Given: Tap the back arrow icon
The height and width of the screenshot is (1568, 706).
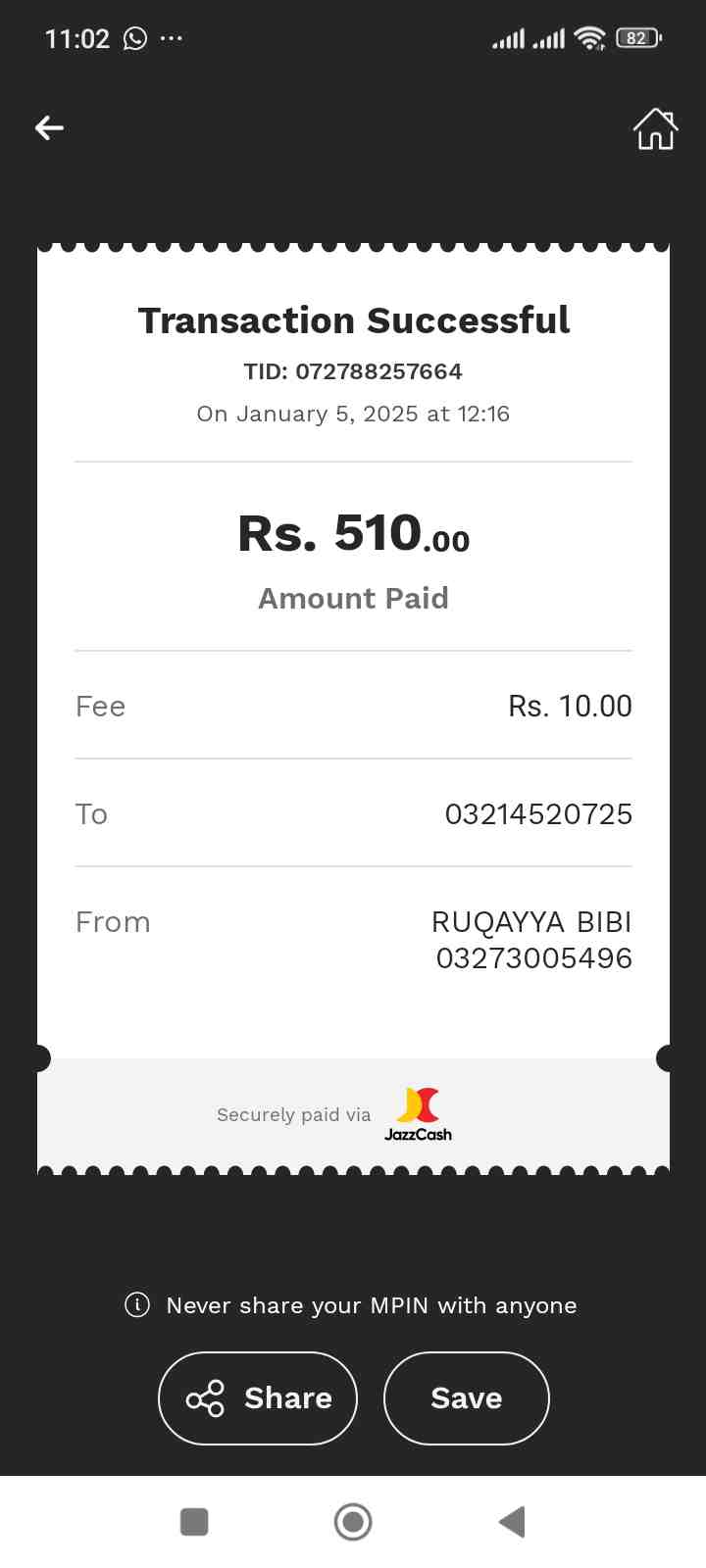Looking at the screenshot, I should 49,128.
